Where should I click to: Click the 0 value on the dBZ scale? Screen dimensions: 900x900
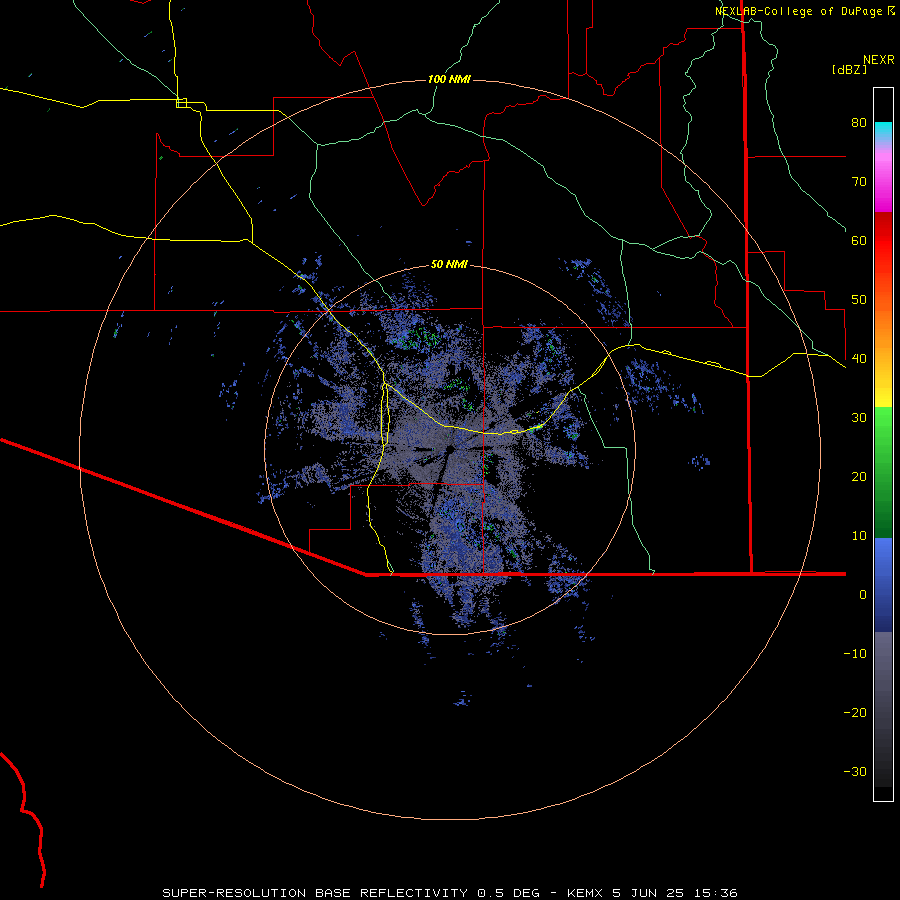[x=863, y=595]
